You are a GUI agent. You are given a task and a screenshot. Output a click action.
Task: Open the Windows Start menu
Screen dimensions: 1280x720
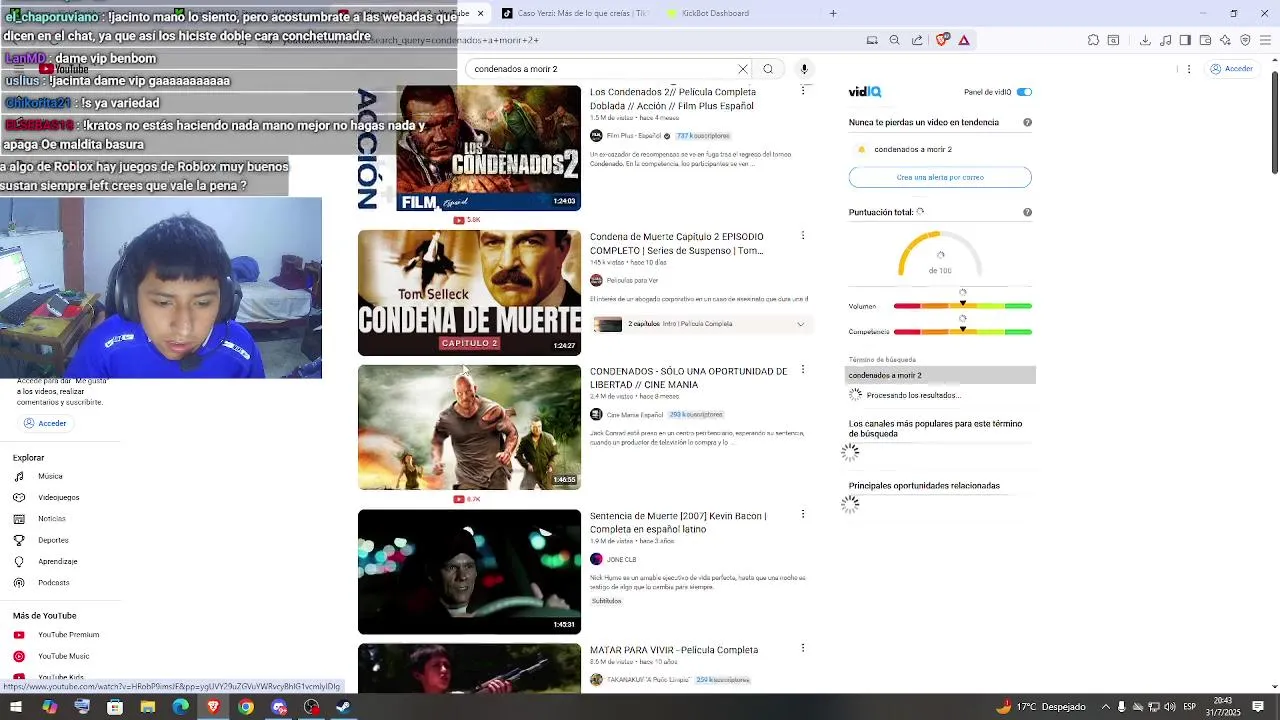tap(16, 707)
